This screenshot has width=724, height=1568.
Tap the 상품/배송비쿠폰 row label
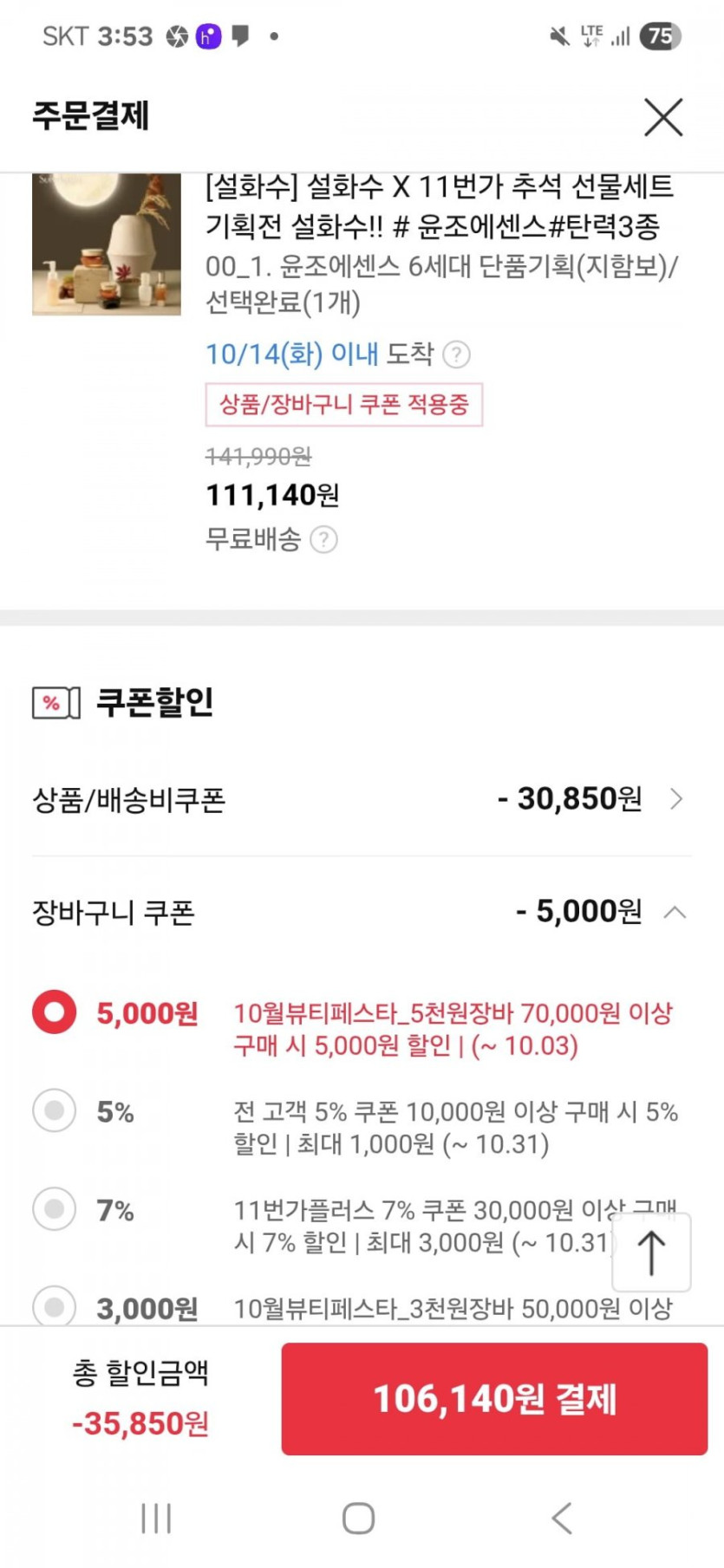pos(129,800)
